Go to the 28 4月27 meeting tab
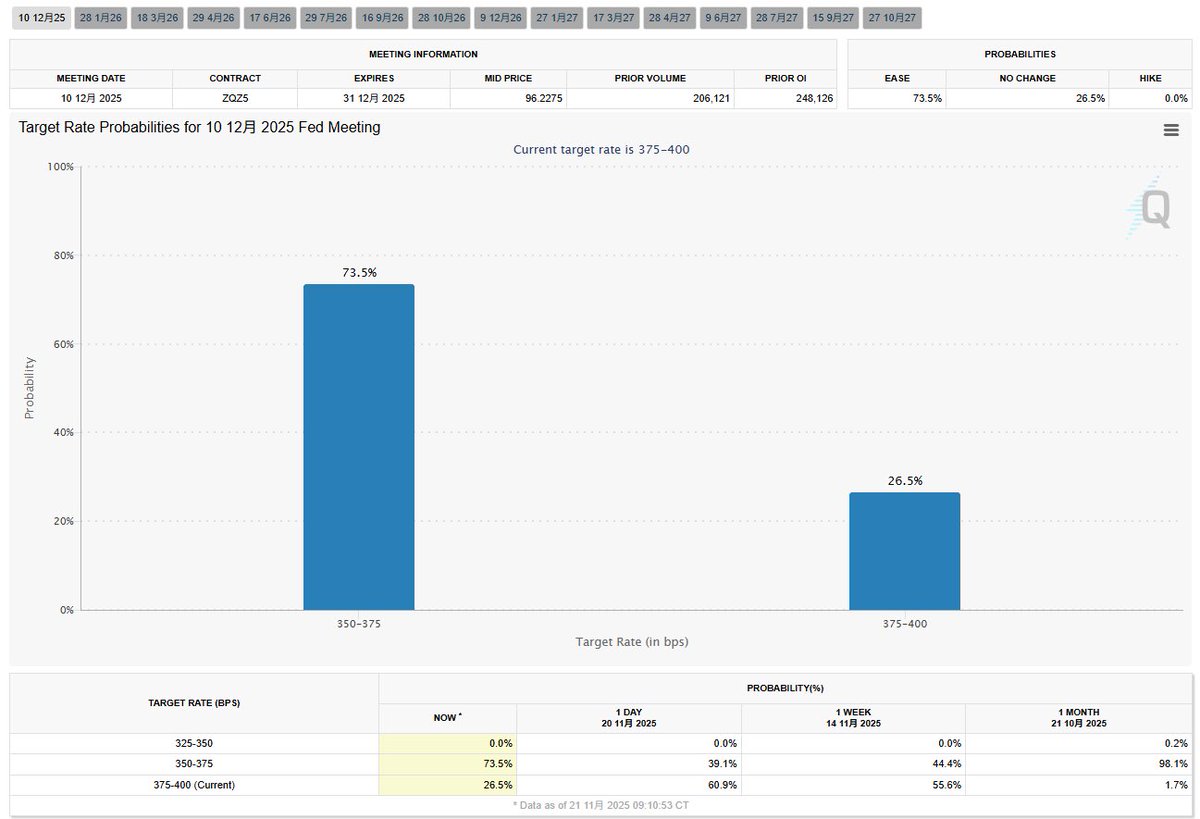Image resolution: width=1200 pixels, height=819 pixels. (670, 18)
